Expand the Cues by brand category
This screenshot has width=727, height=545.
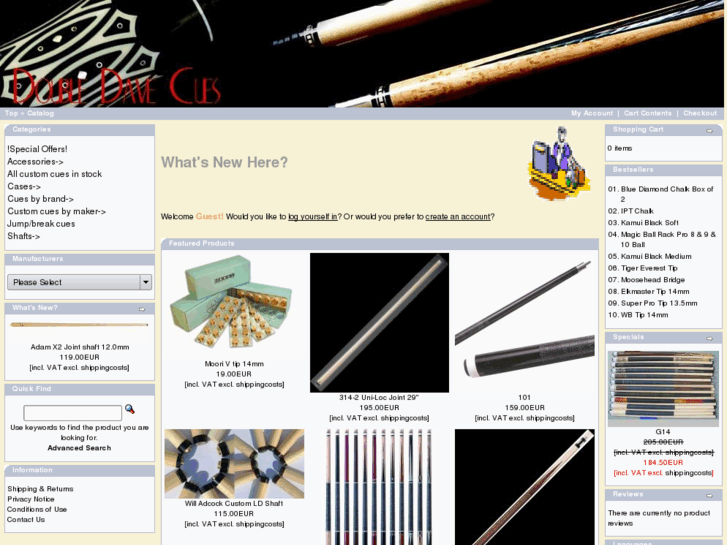coord(40,199)
